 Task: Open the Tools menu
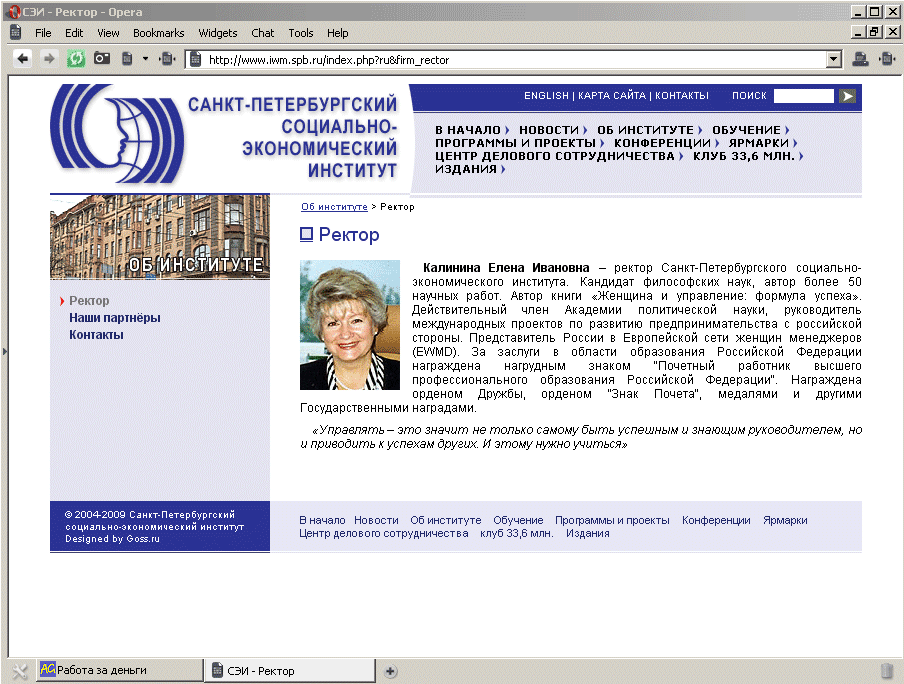pyautogui.click(x=301, y=33)
